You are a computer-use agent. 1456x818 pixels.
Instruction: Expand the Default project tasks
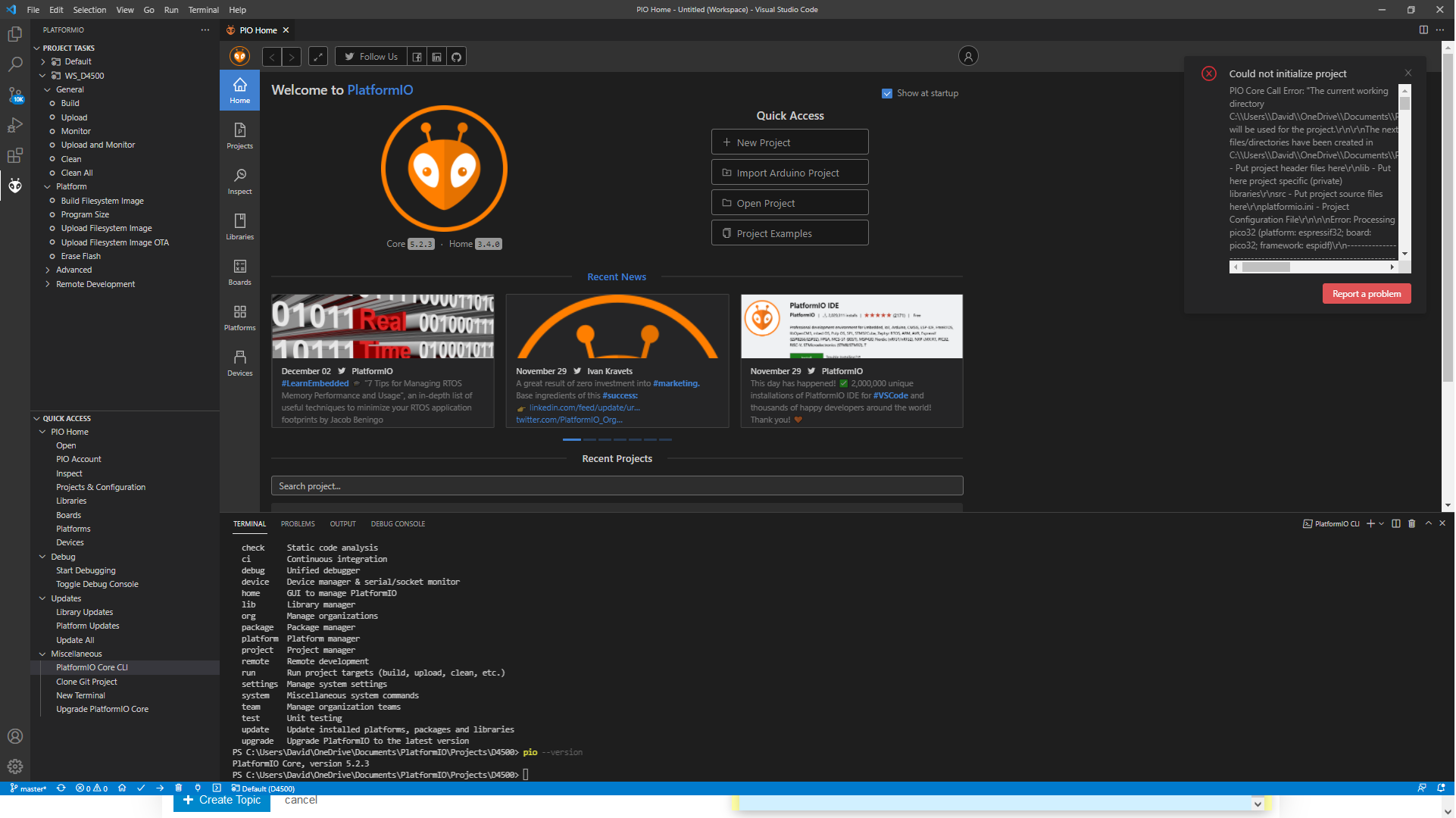pos(43,62)
